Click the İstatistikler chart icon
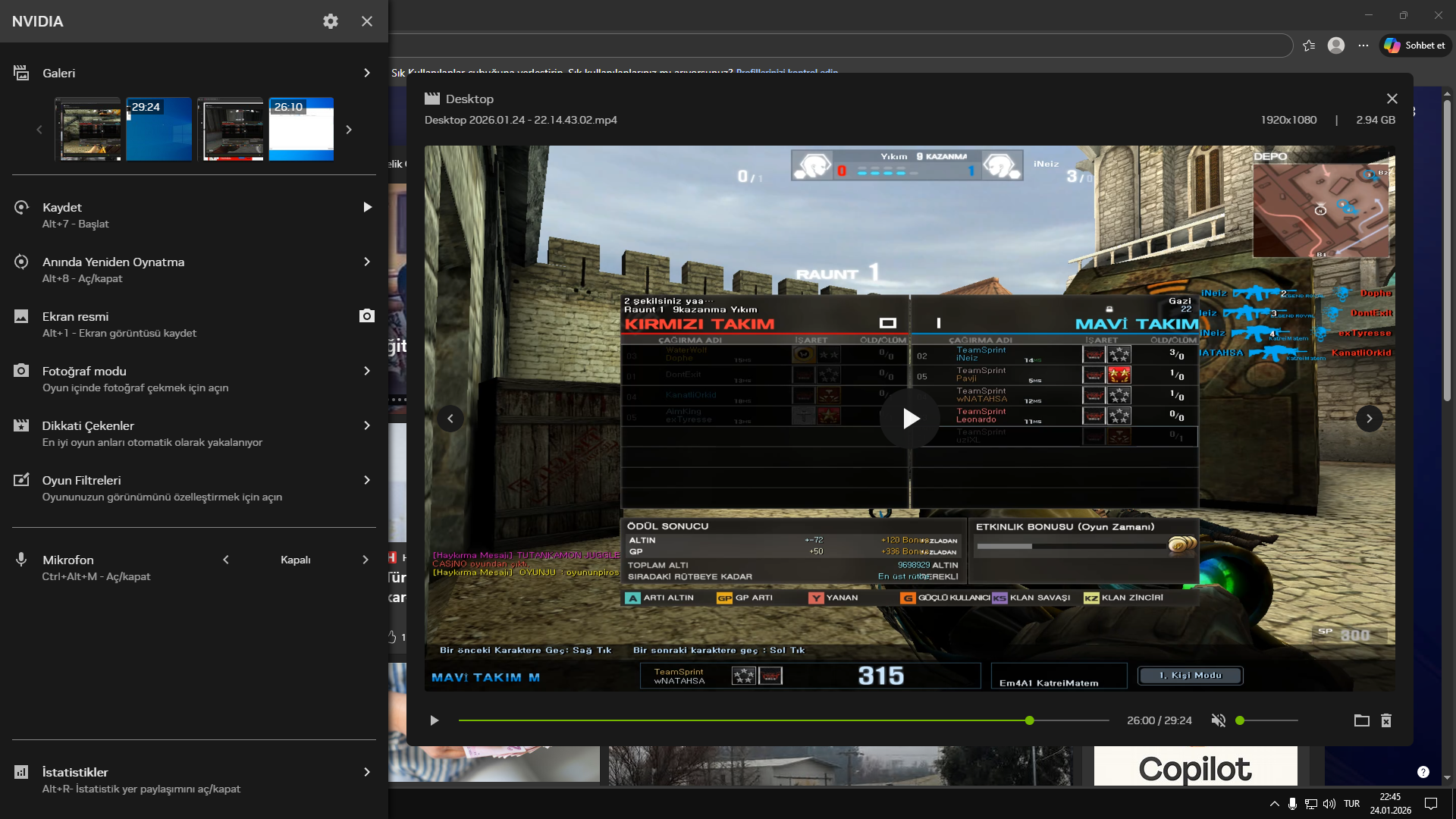This screenshot has height=819, width=1456. pos(21,772)
